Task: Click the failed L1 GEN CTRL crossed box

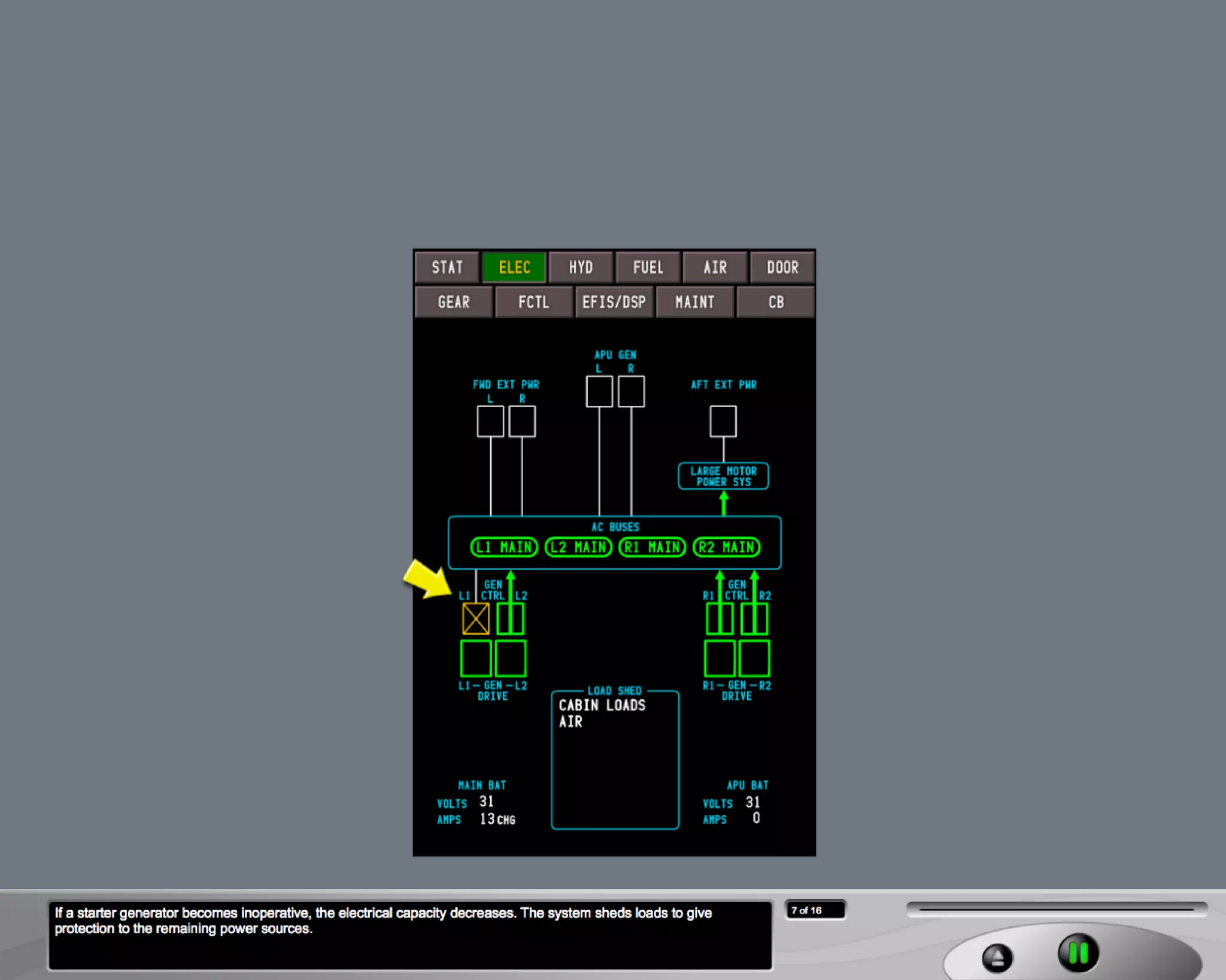Action: pos(476,618)
